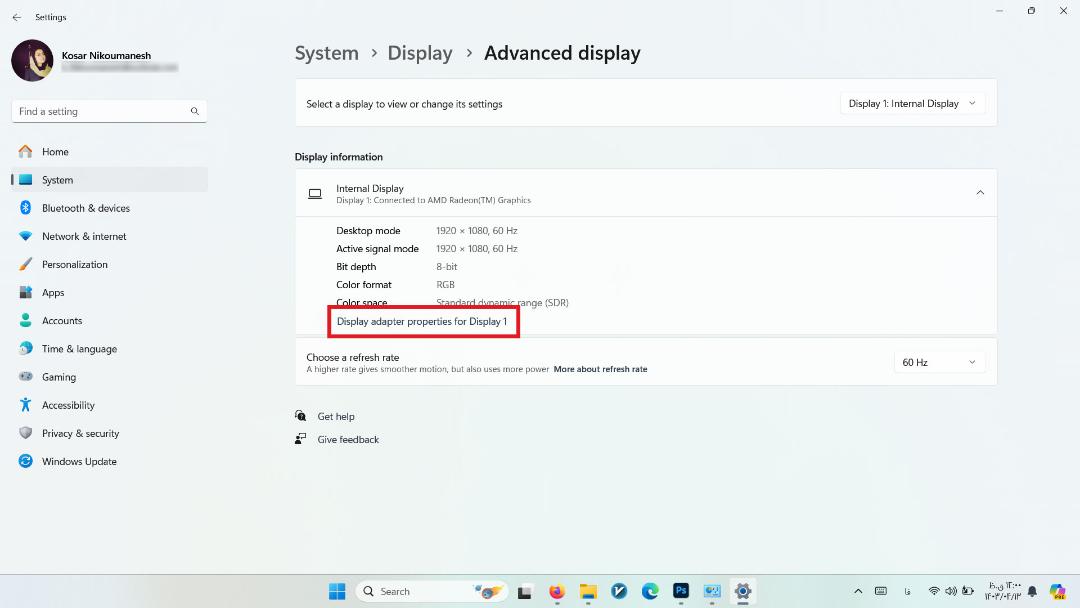Click the Give feedback person icon

click(x=300, y=439)
